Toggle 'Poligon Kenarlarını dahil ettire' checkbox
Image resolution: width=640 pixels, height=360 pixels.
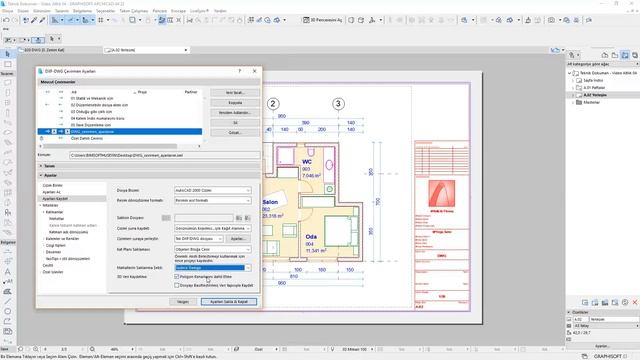point(177,277)
